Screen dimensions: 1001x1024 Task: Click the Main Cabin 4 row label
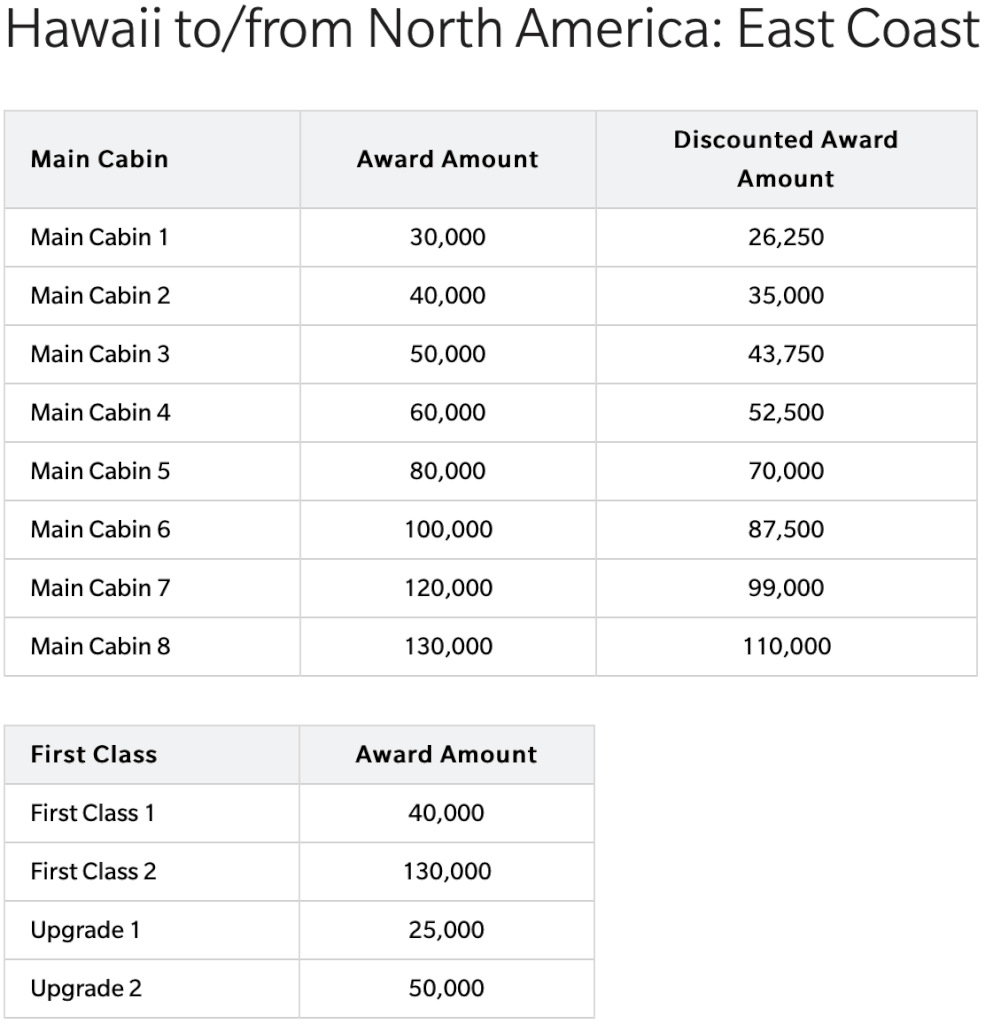pos(100,413)
